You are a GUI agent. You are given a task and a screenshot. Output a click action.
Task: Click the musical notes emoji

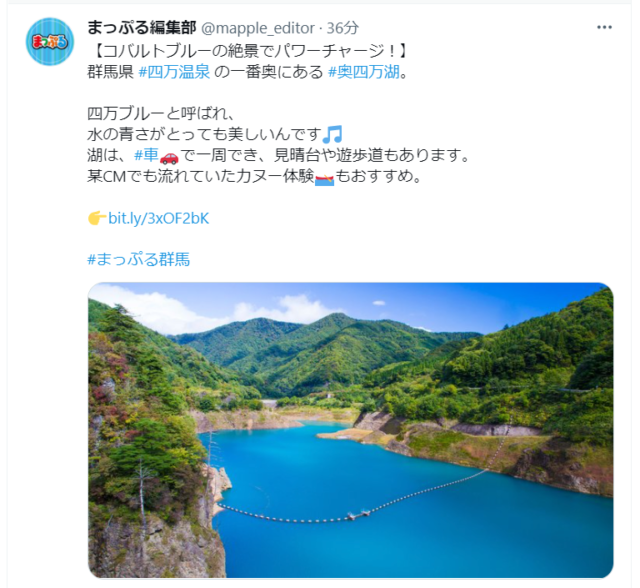coord(332,134)
